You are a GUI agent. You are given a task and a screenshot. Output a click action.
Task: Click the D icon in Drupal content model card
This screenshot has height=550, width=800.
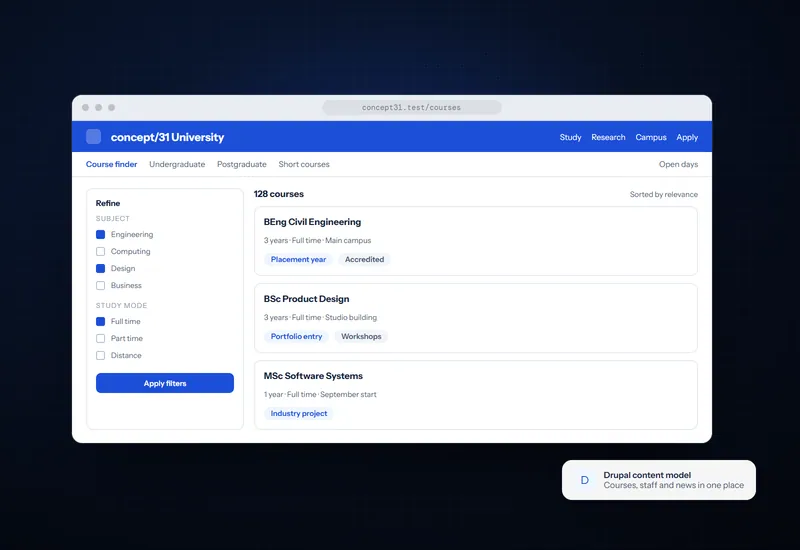(585, 480)
